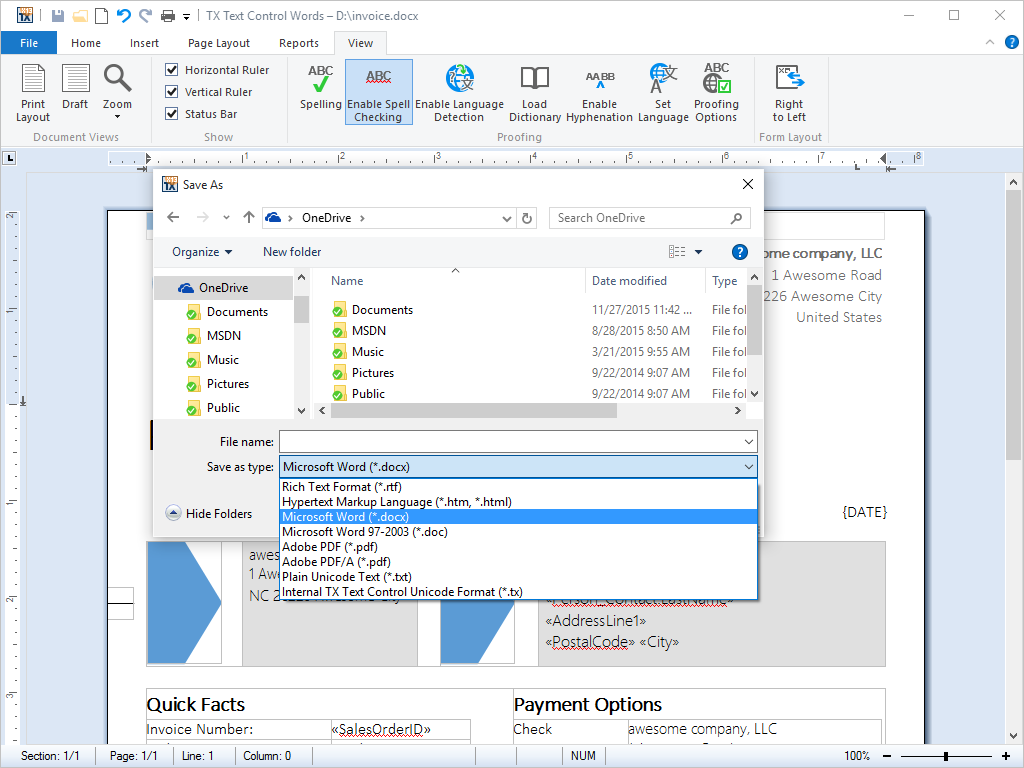Toggle Enable Language Detection
Image resolution: width=1024 pixels, height=768 pixels.
click(459, 93)
